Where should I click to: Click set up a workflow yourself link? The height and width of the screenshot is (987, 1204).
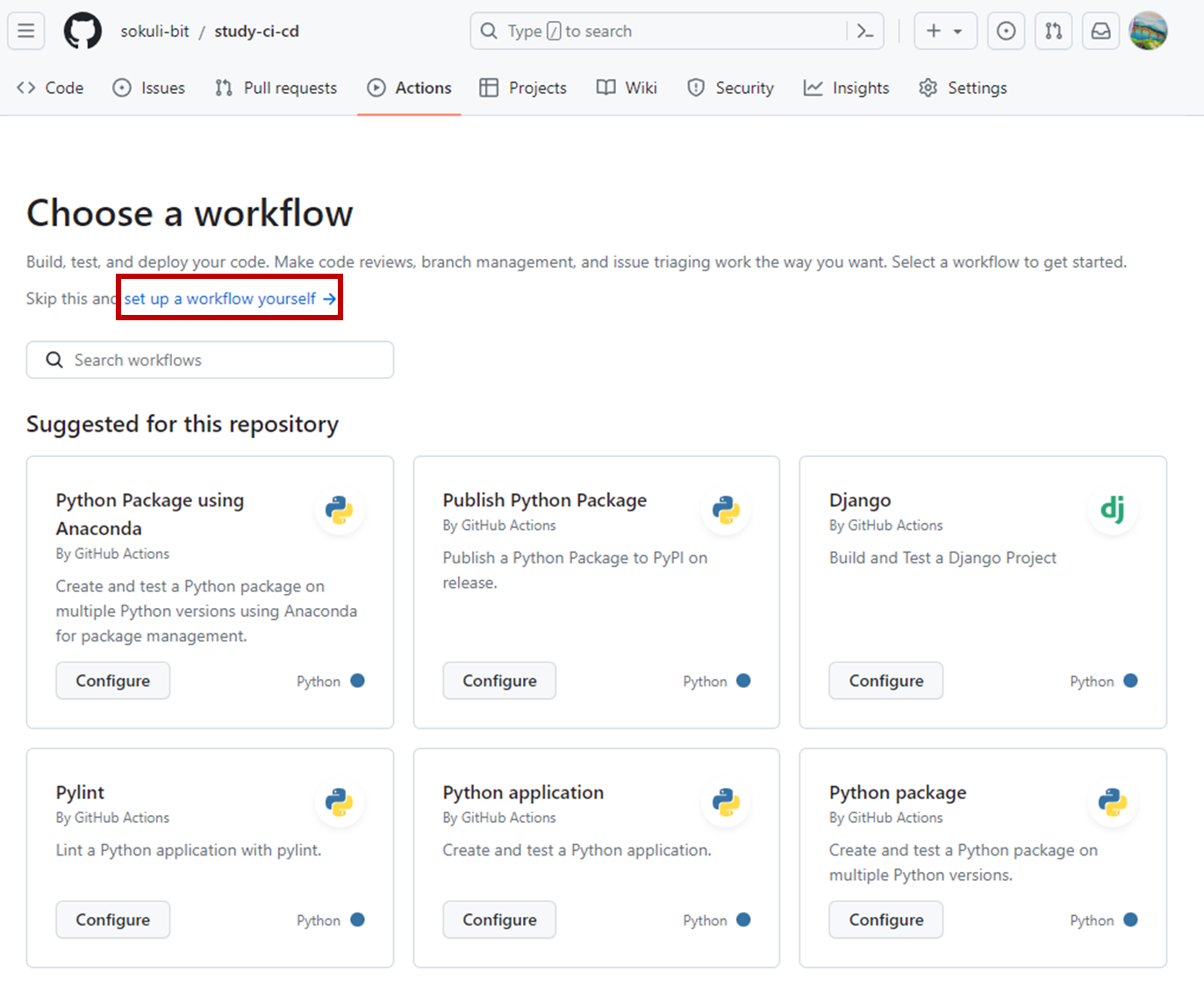tap(230, 298)
